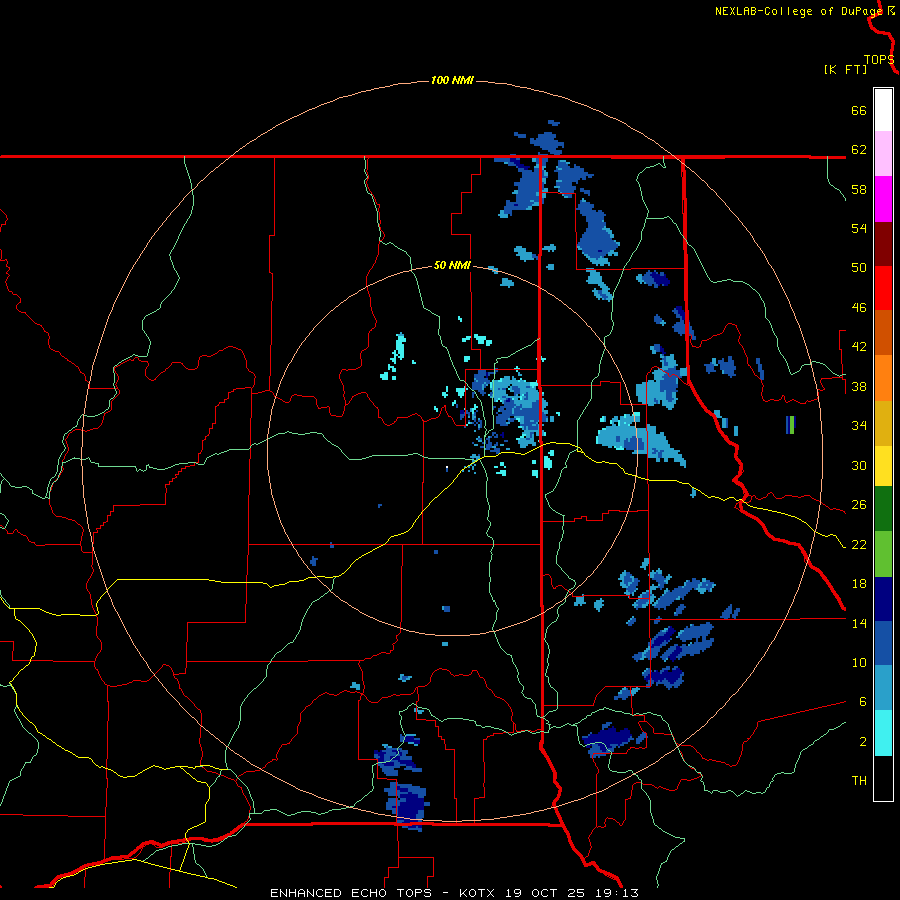
Task: Click legend value 34
Action: 859,425
